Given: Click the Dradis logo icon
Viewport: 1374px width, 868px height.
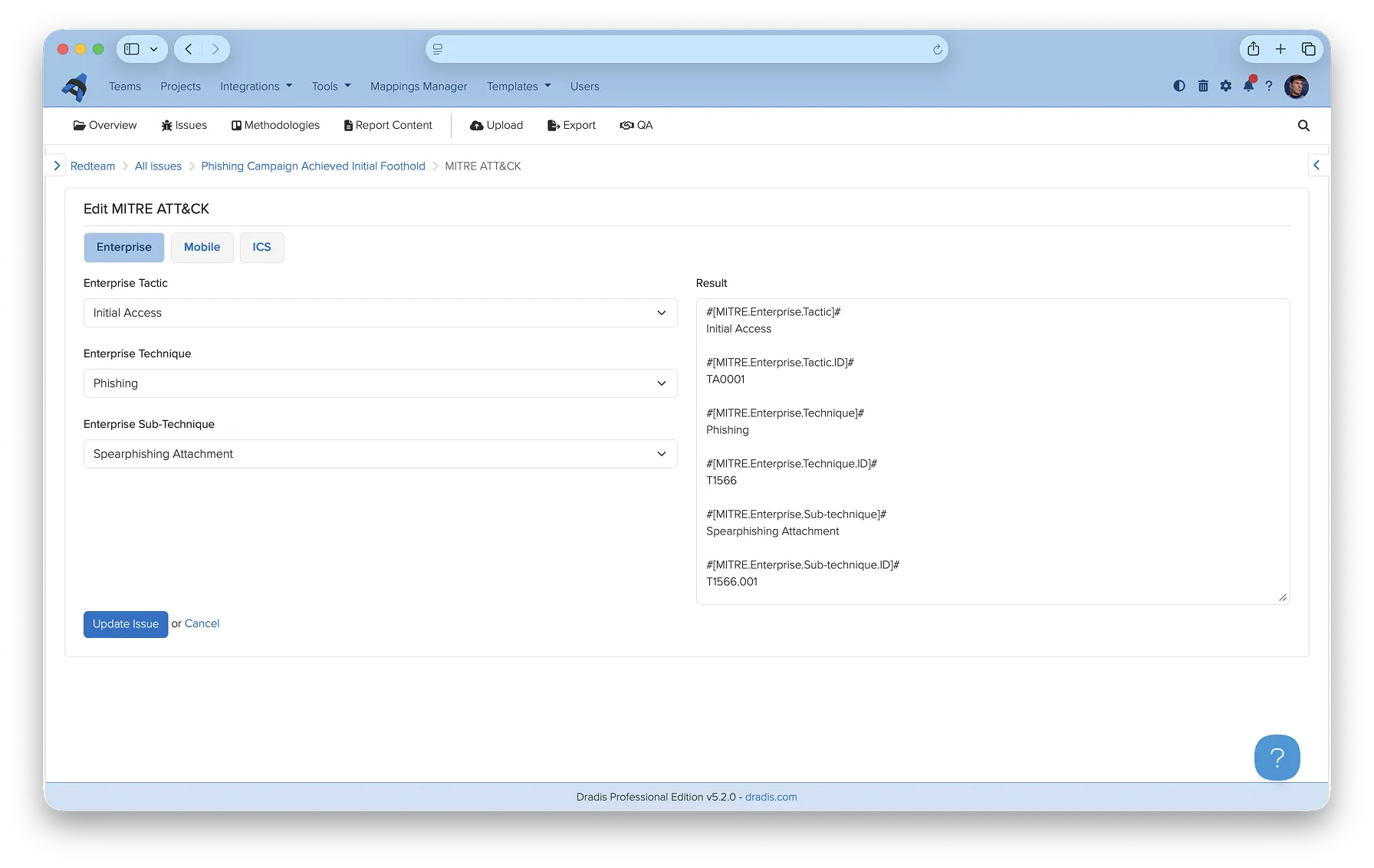Looking at the screenshot, I should coord(75,87).
